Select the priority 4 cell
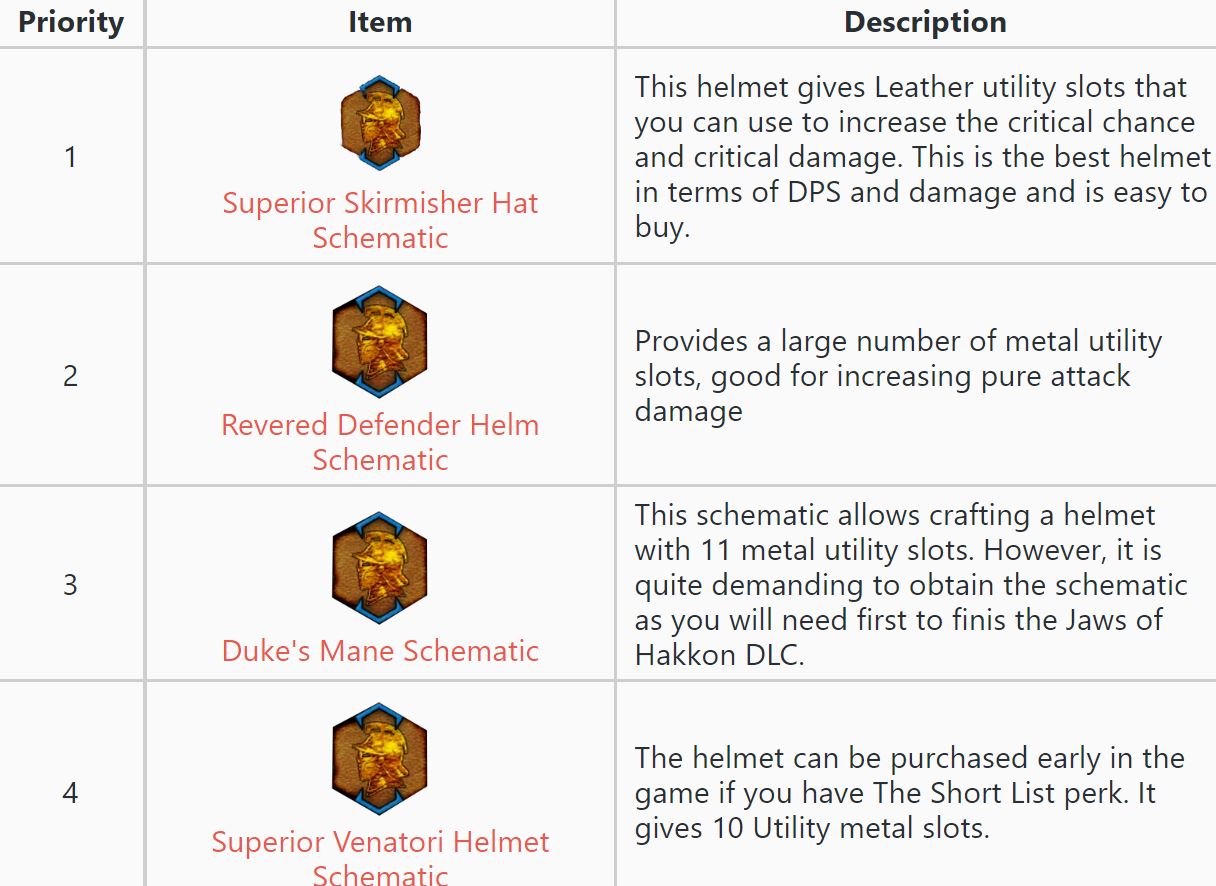1216x886 pixels. (x=71, y=794)
